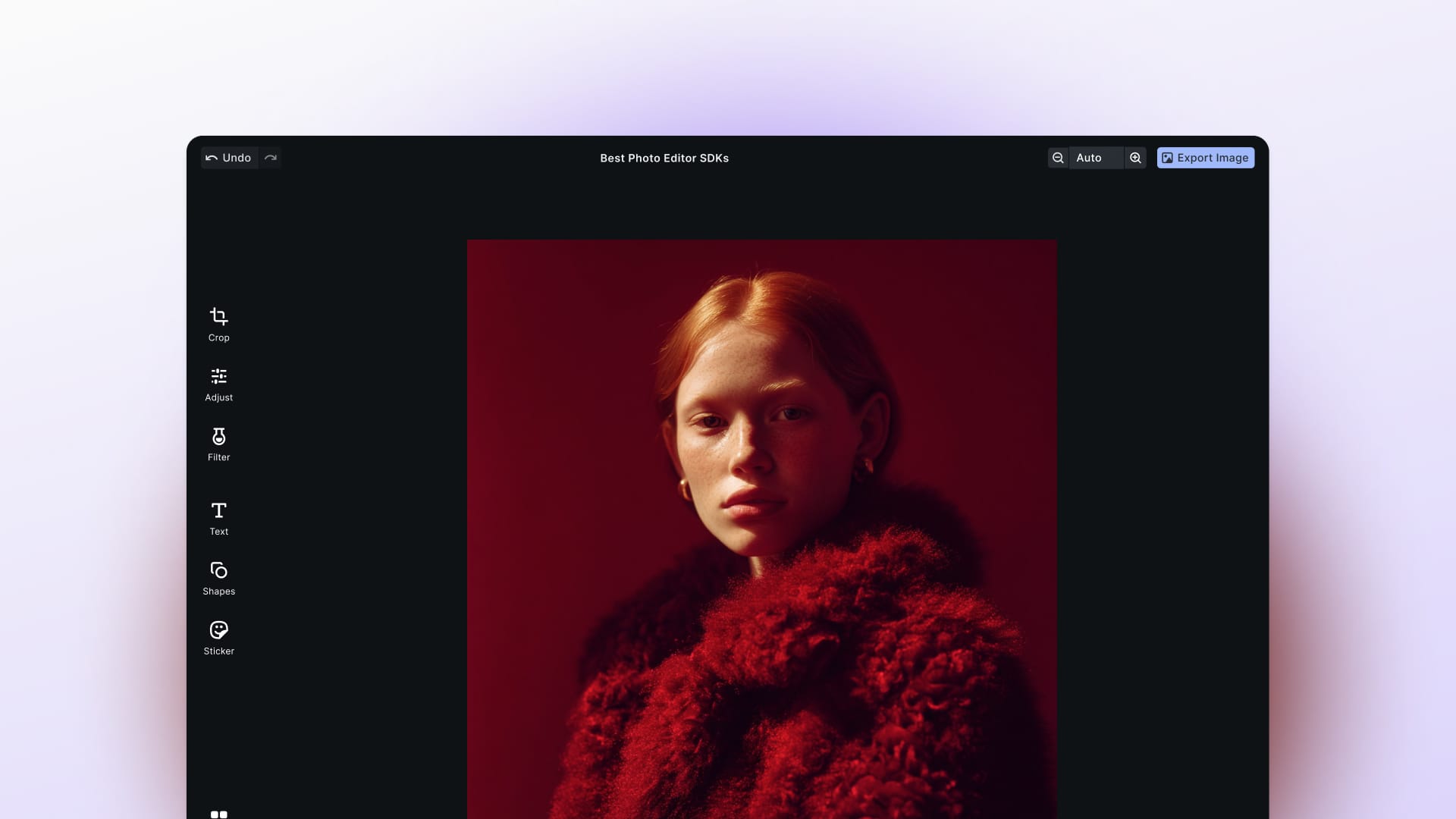Click the right square indicator at bottom left
The image size is (1456, 819).
224,814
